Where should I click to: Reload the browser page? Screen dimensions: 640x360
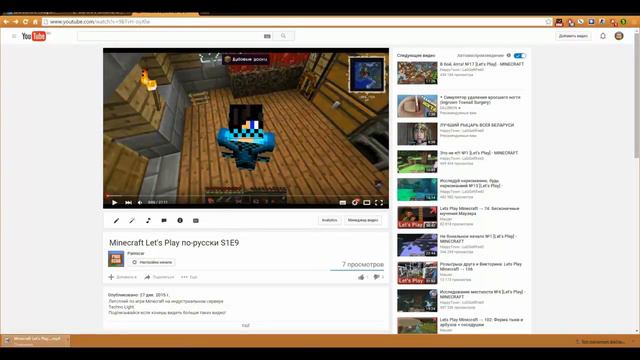click(26, 22)
